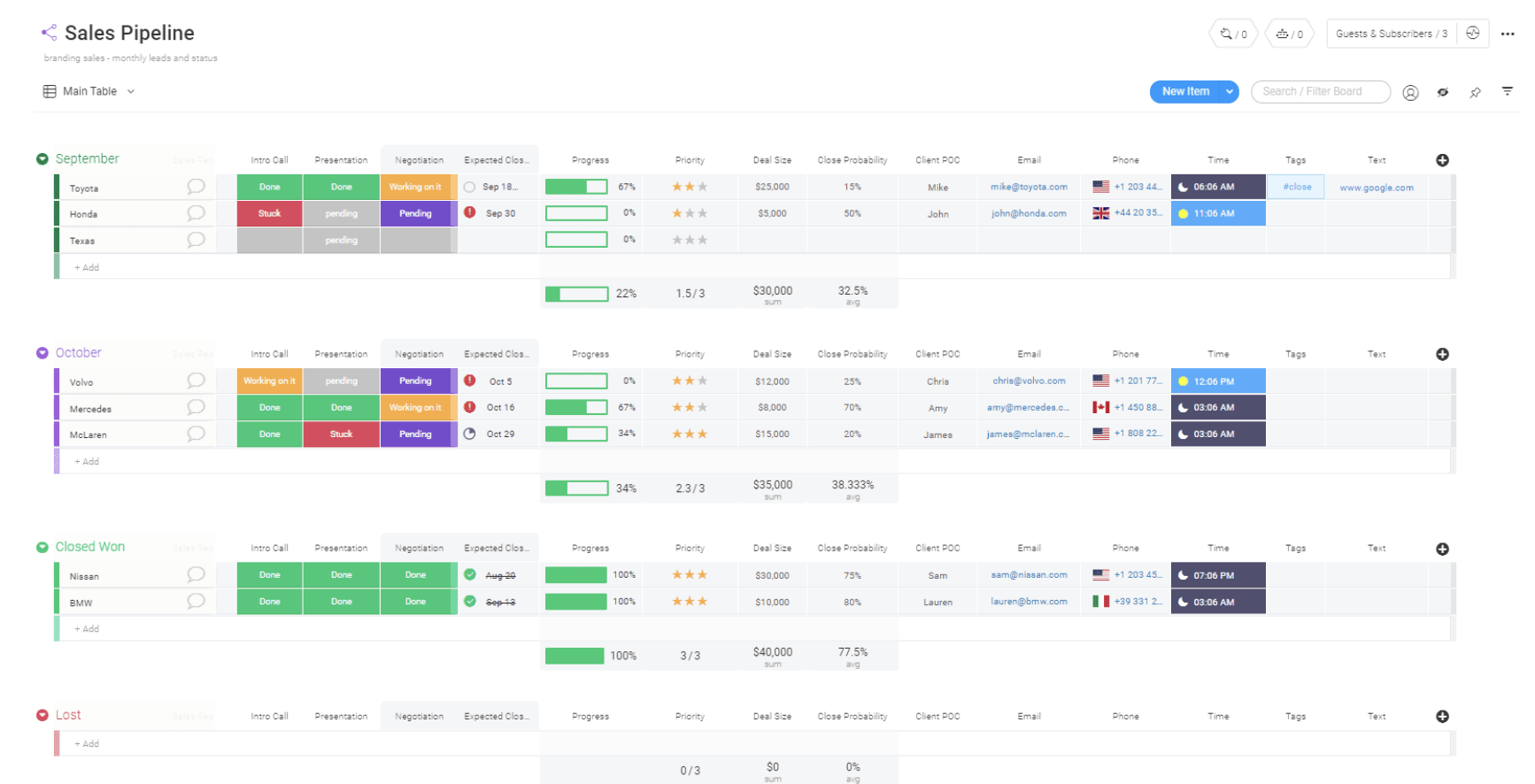The height and width of the screenshot is (784, 1535).
Task: Open the Volvo conversation bubble
Action: (x=196, y=380)
